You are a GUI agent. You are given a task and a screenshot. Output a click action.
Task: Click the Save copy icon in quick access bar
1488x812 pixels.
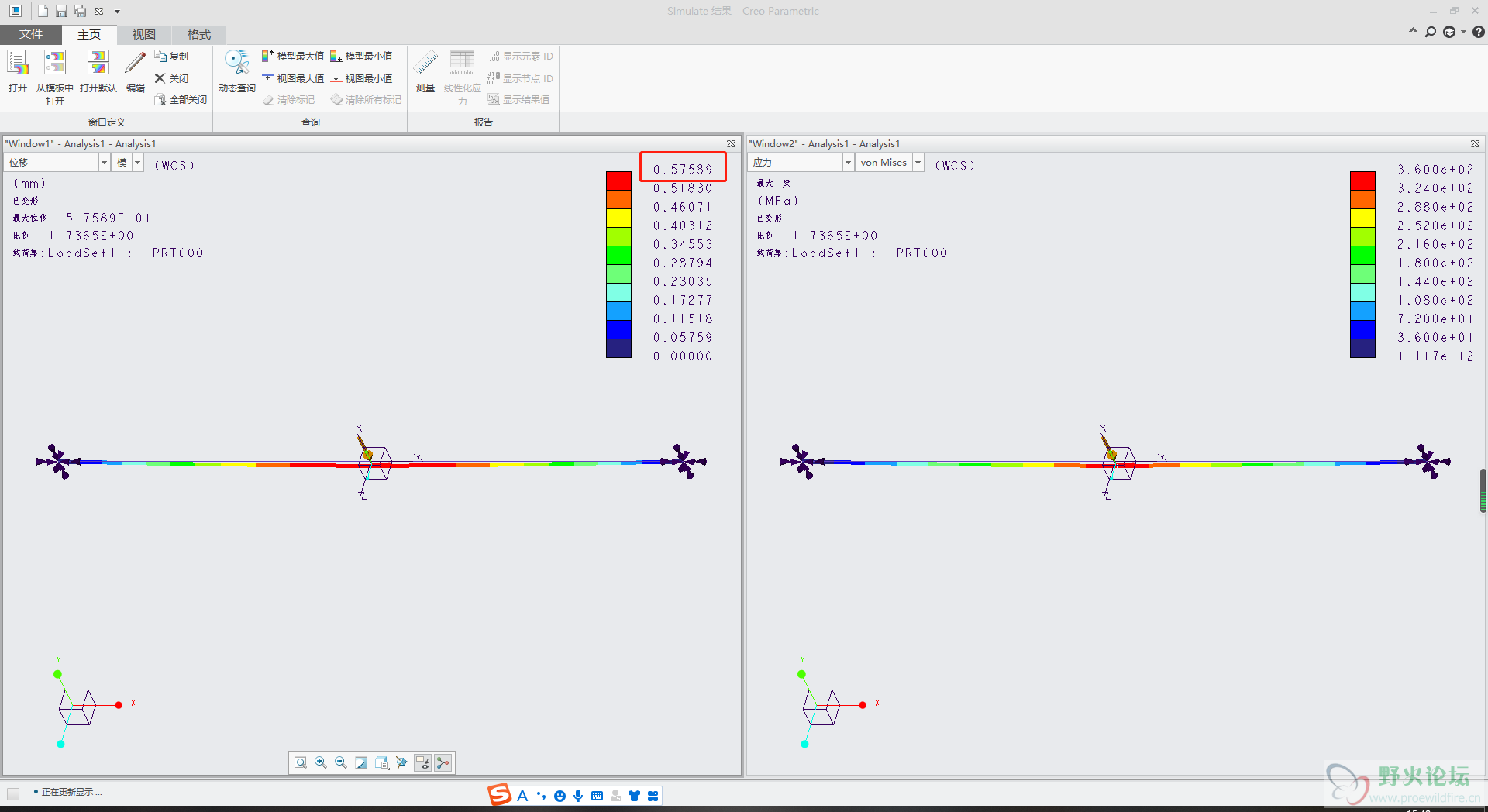click(x=80, y=11)
